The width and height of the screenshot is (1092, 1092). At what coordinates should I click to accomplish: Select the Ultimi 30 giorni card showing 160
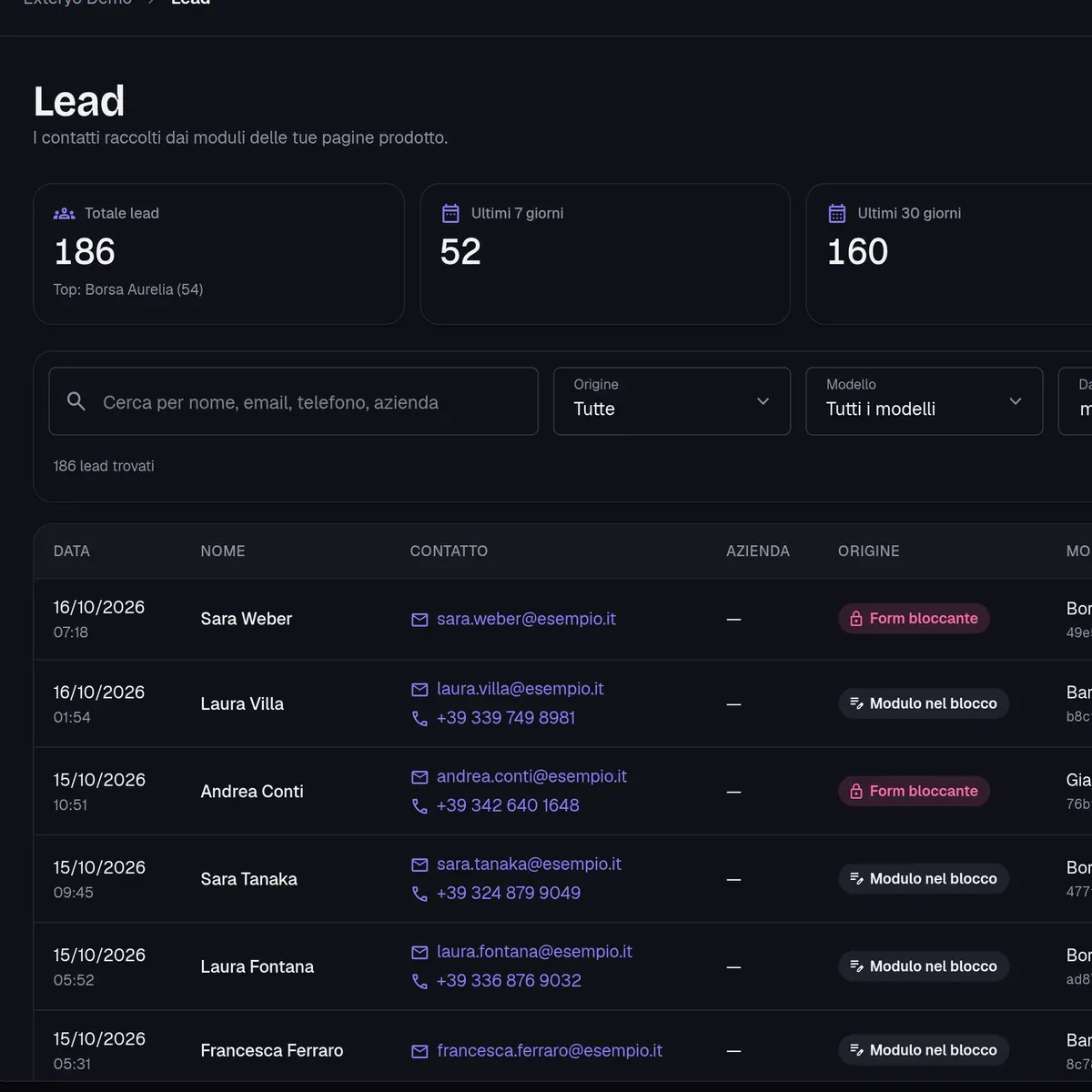tap(949, 254)
